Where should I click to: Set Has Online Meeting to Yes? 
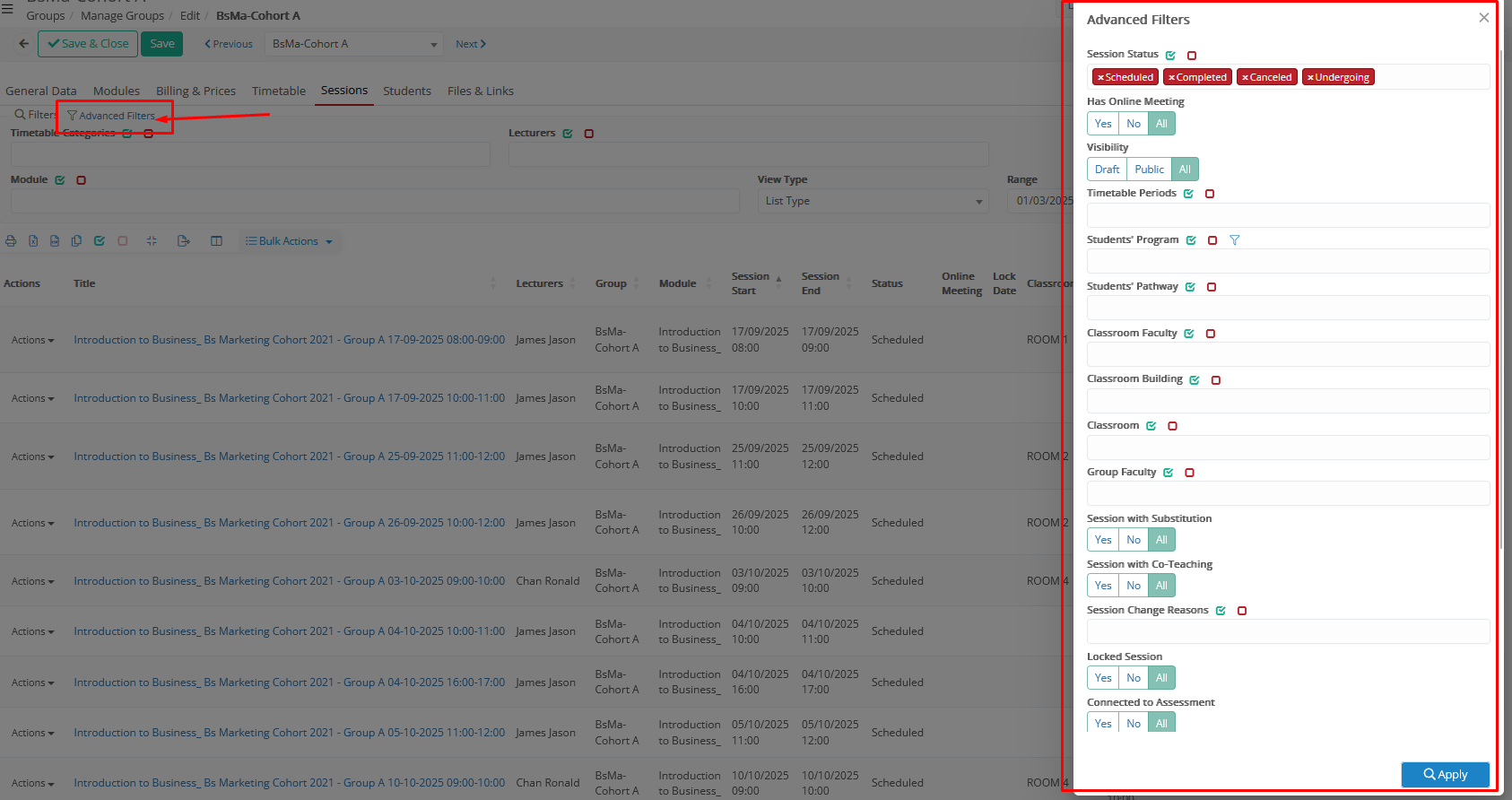click(x=1102, y=124)
